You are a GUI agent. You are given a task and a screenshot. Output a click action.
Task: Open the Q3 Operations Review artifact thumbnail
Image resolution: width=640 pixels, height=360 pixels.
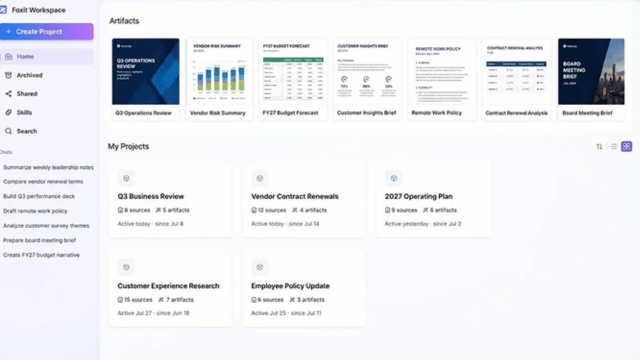[146, 71]
